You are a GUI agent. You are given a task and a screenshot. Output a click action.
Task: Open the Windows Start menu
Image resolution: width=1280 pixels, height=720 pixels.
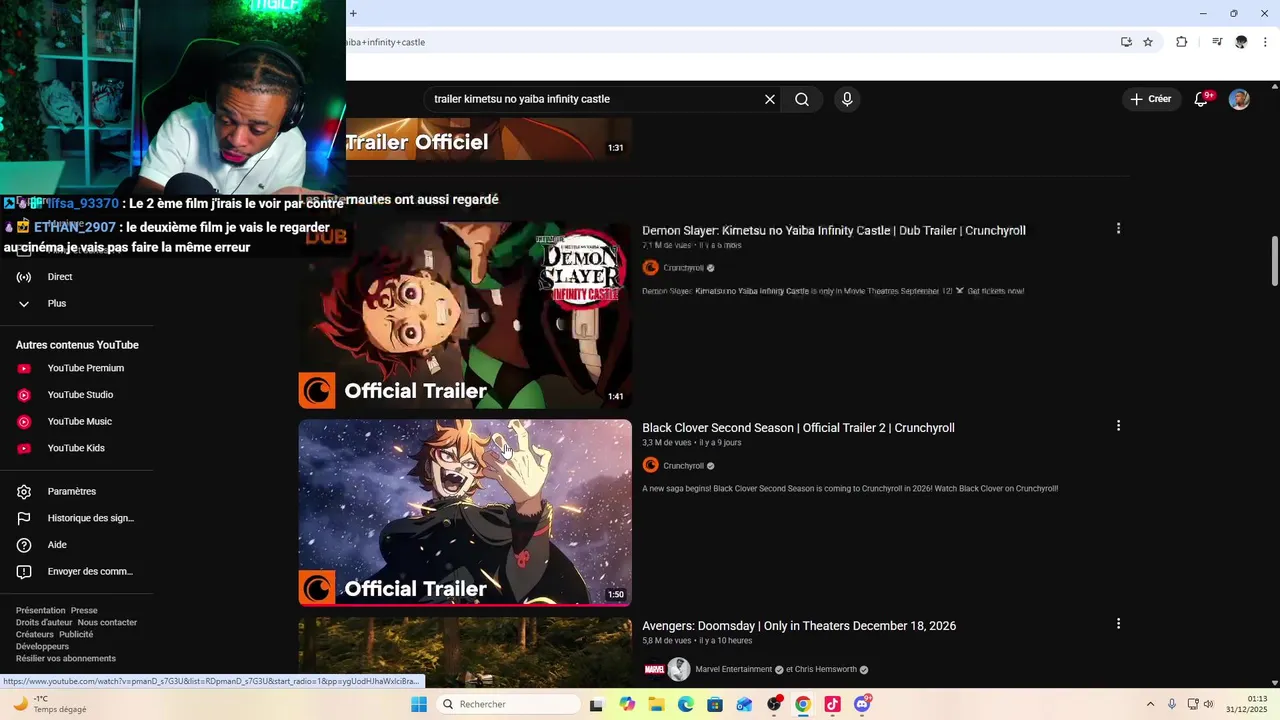click(x=419, y=704)
